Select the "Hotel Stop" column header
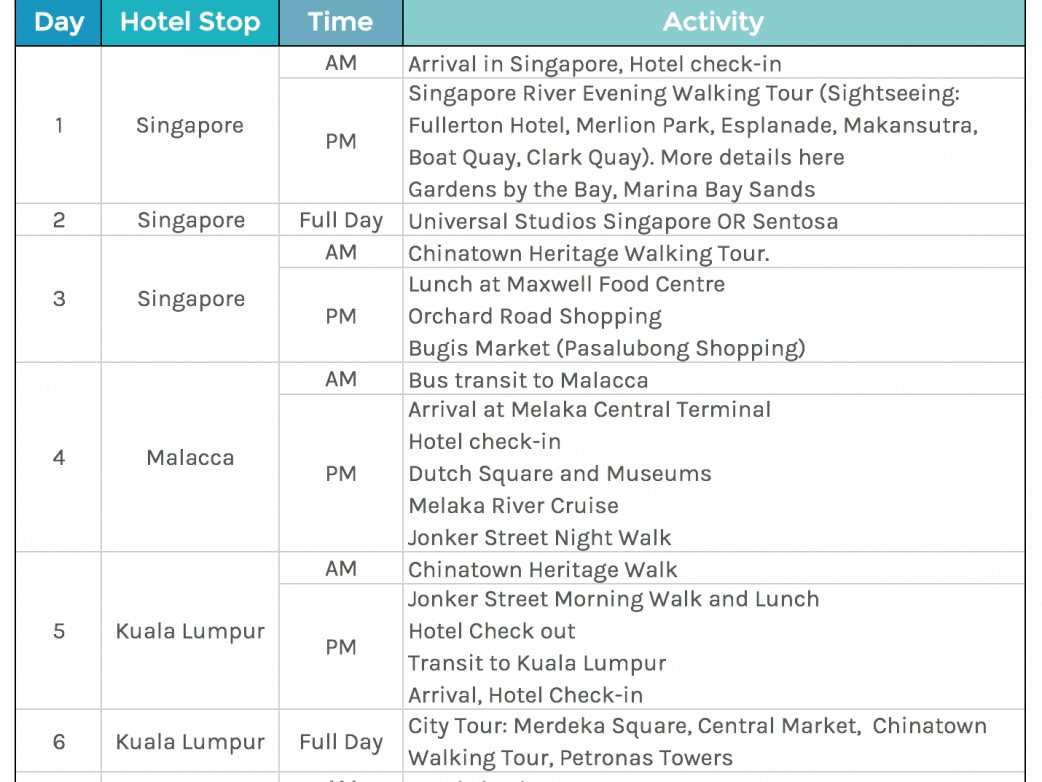The height and width of the screenshot is (782, 1042). [190, 22]
